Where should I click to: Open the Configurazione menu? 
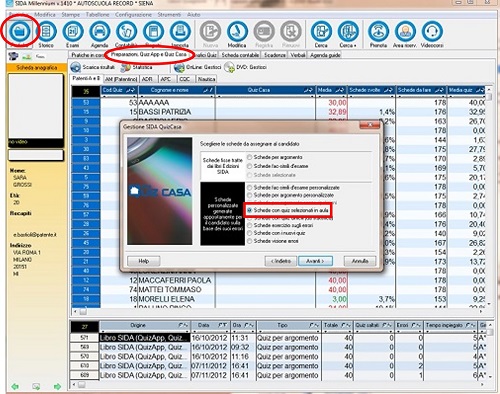[x=133, y=15]
